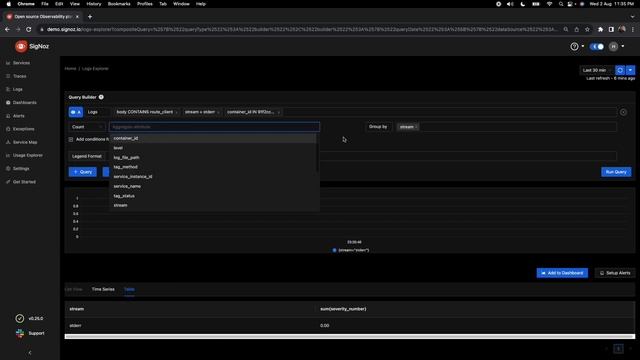Remove the body CONTAINS route_client filter
Screen dimensions: 640x360
(x=176, y=112)
